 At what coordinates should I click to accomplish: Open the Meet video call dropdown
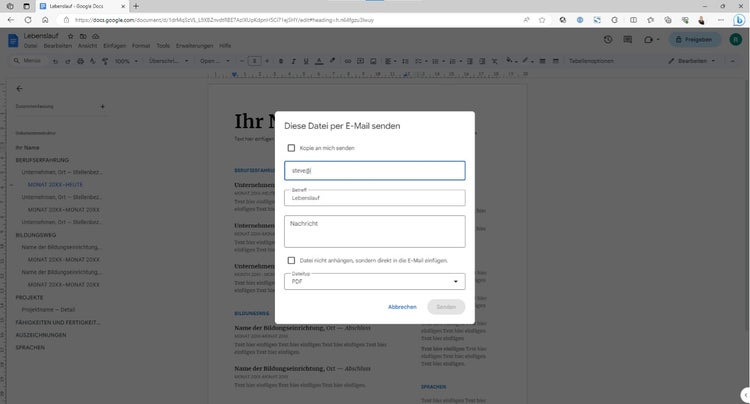[x=651, y=40]
